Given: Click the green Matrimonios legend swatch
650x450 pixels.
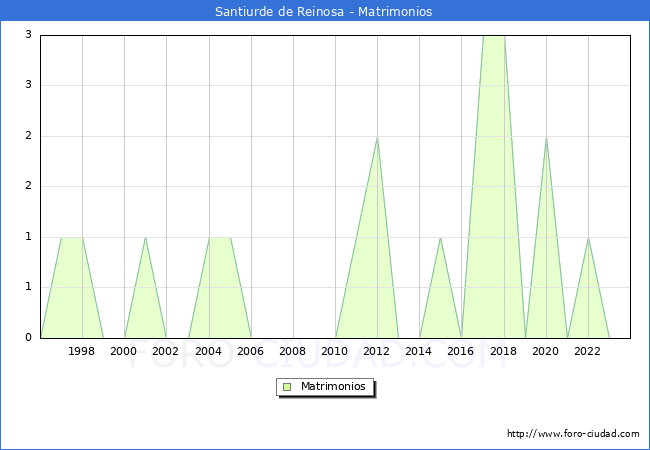Looking at the screenshot, I should pos(287,386).
